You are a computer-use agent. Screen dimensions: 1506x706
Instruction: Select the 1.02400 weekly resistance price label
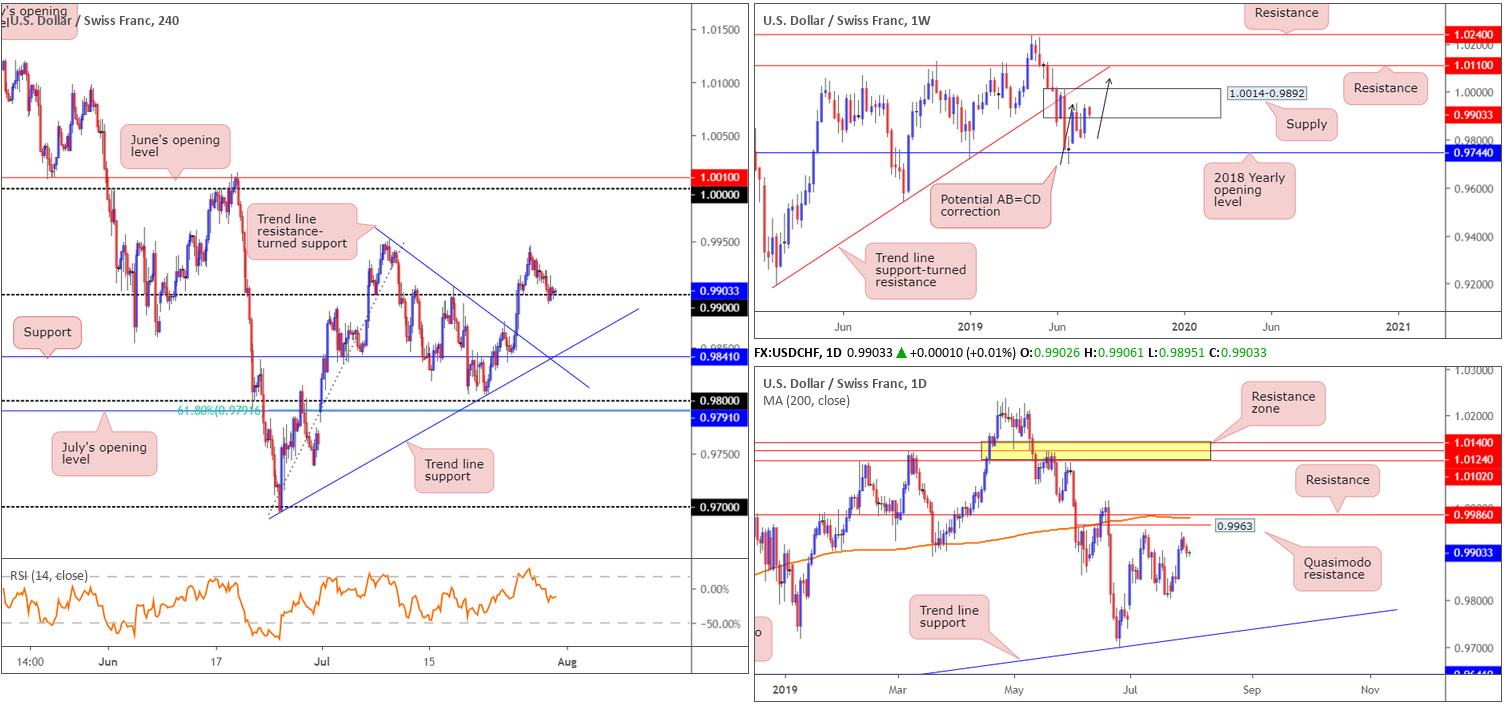1474,34
